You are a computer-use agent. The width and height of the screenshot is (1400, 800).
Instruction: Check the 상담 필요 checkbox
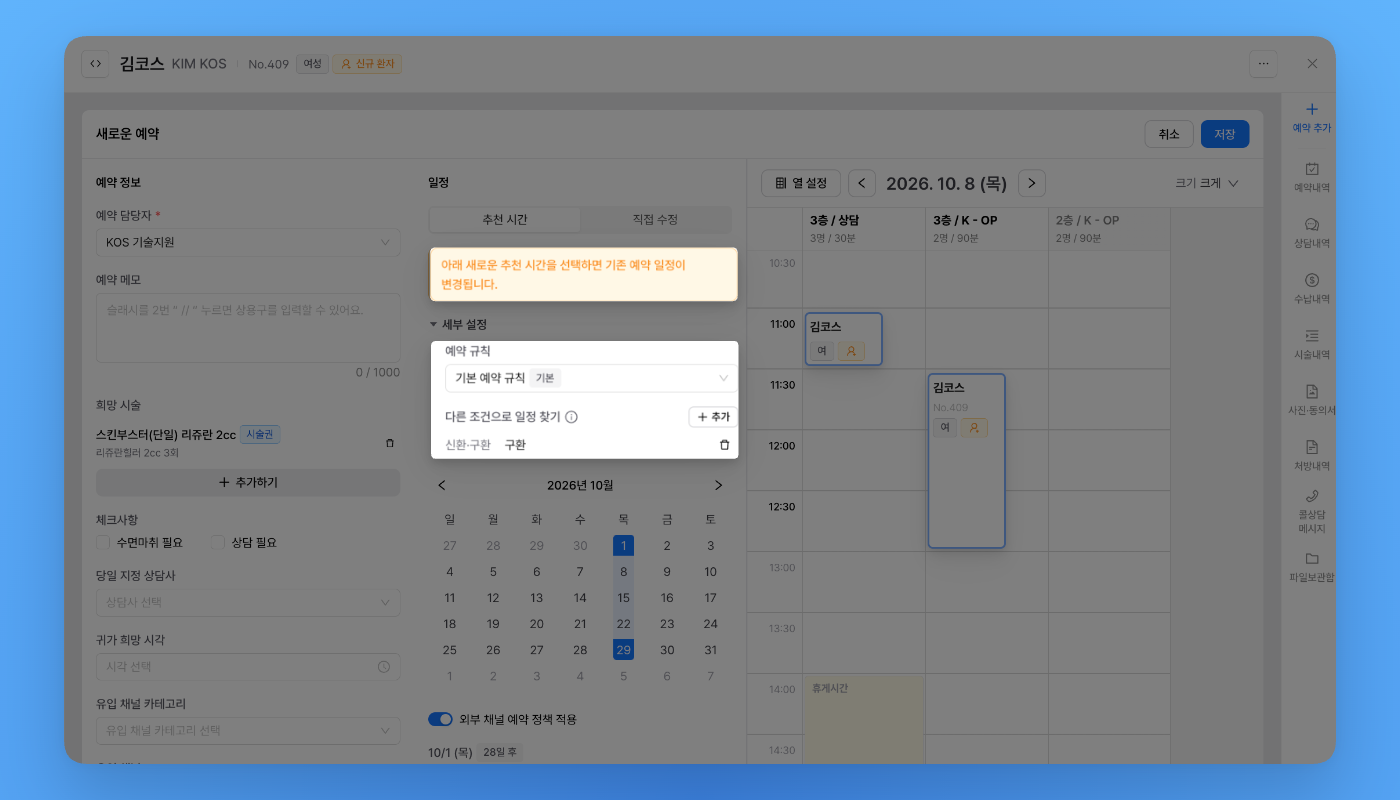click(x=218, y=542)
